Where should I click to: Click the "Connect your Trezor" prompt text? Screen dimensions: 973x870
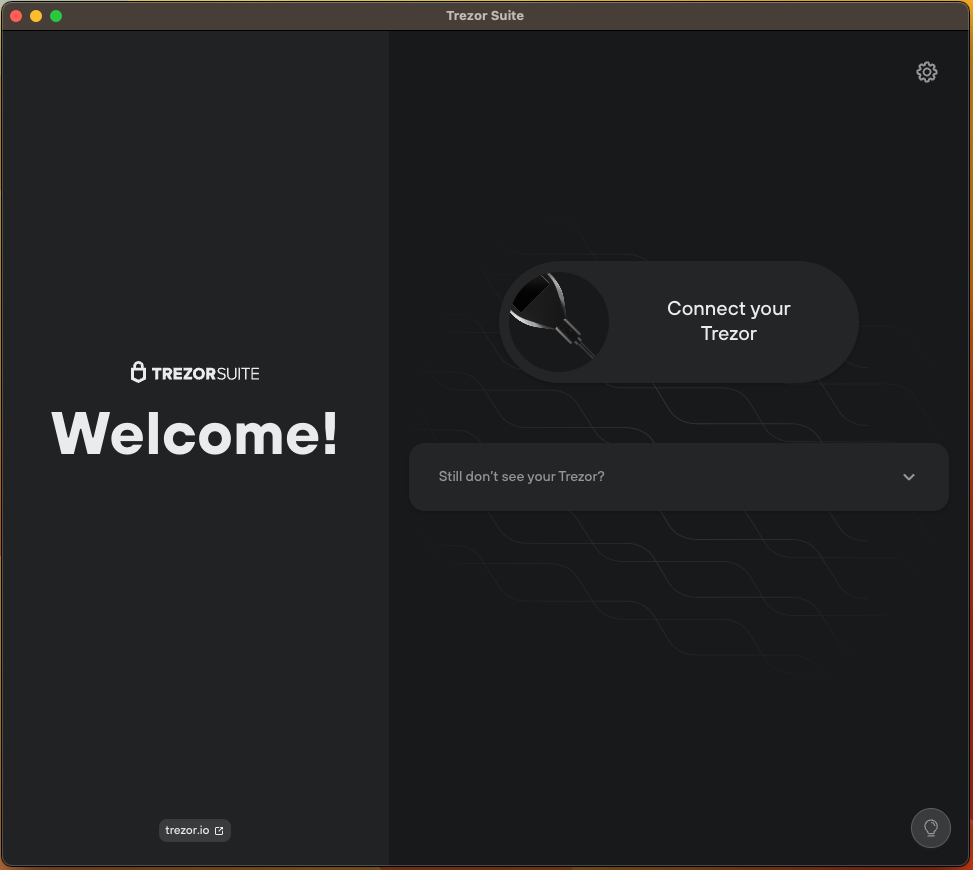click(x=728, y=309)
